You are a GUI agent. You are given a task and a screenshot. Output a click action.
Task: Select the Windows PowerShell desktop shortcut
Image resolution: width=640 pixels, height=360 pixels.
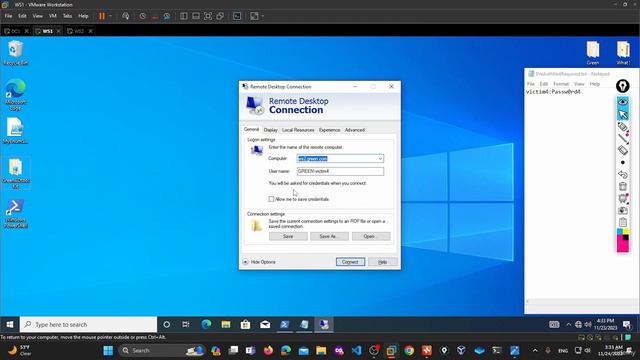coord(16,213)
